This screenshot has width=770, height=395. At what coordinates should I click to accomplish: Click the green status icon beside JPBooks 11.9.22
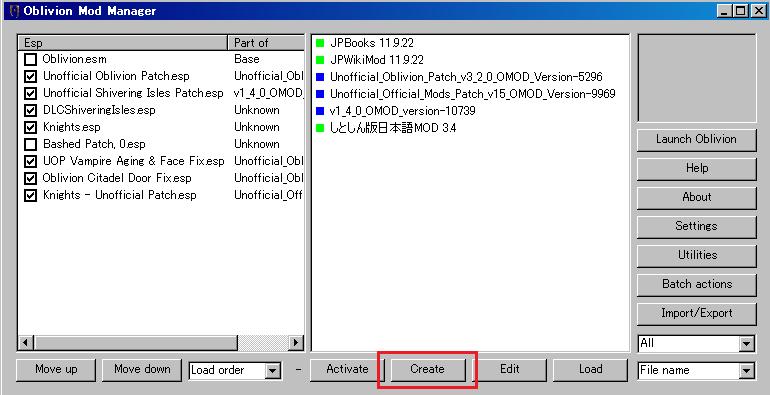(x=320, y=43)
